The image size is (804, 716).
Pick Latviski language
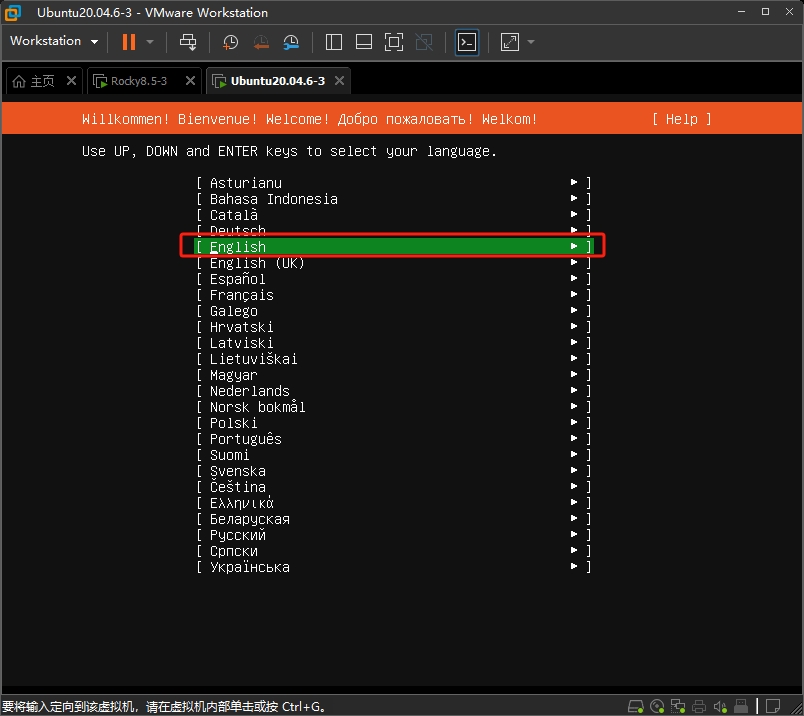coord(393,343)
